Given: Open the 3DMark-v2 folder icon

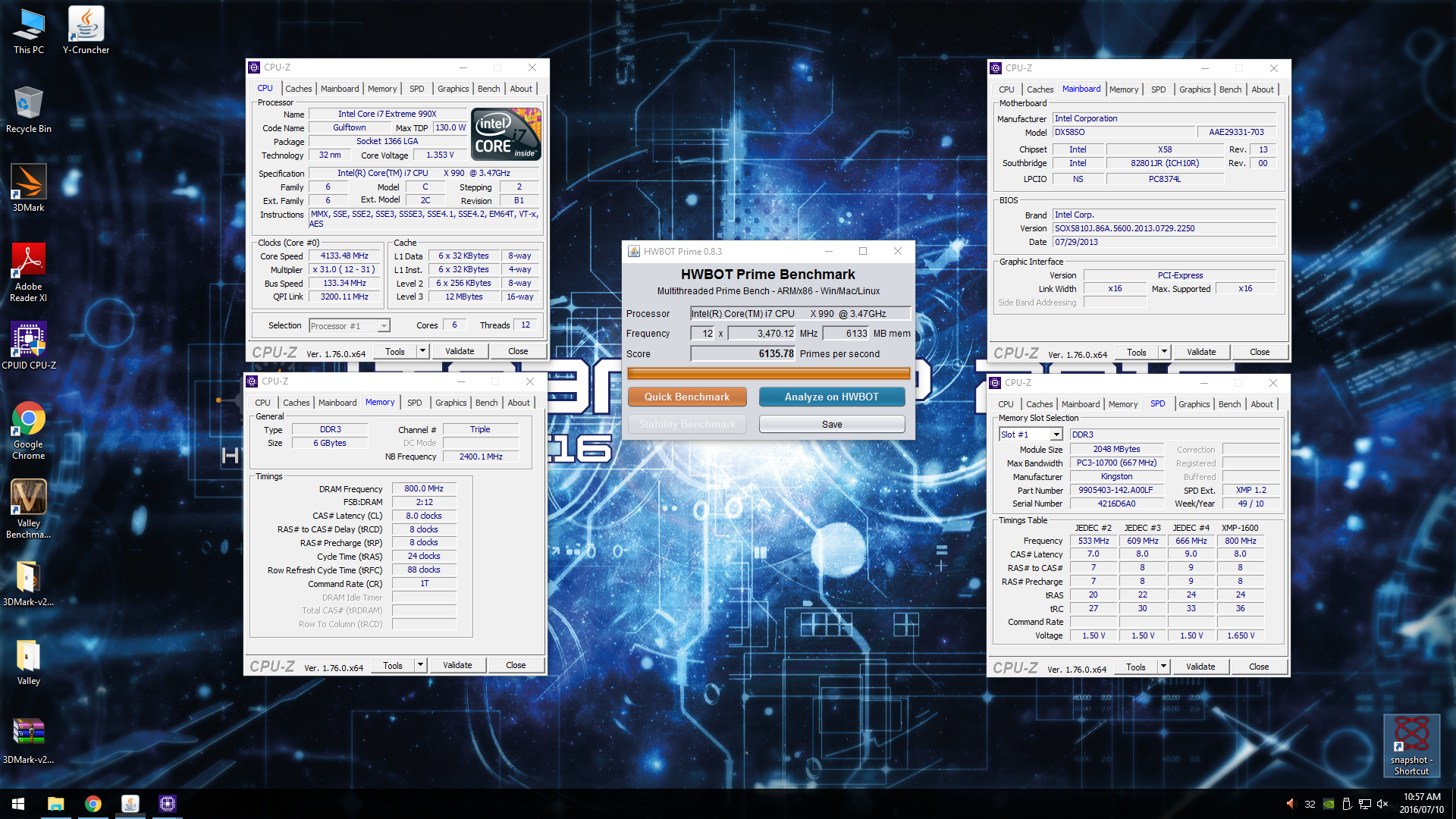Looking at the screenshot, I should tap(29, 583).
